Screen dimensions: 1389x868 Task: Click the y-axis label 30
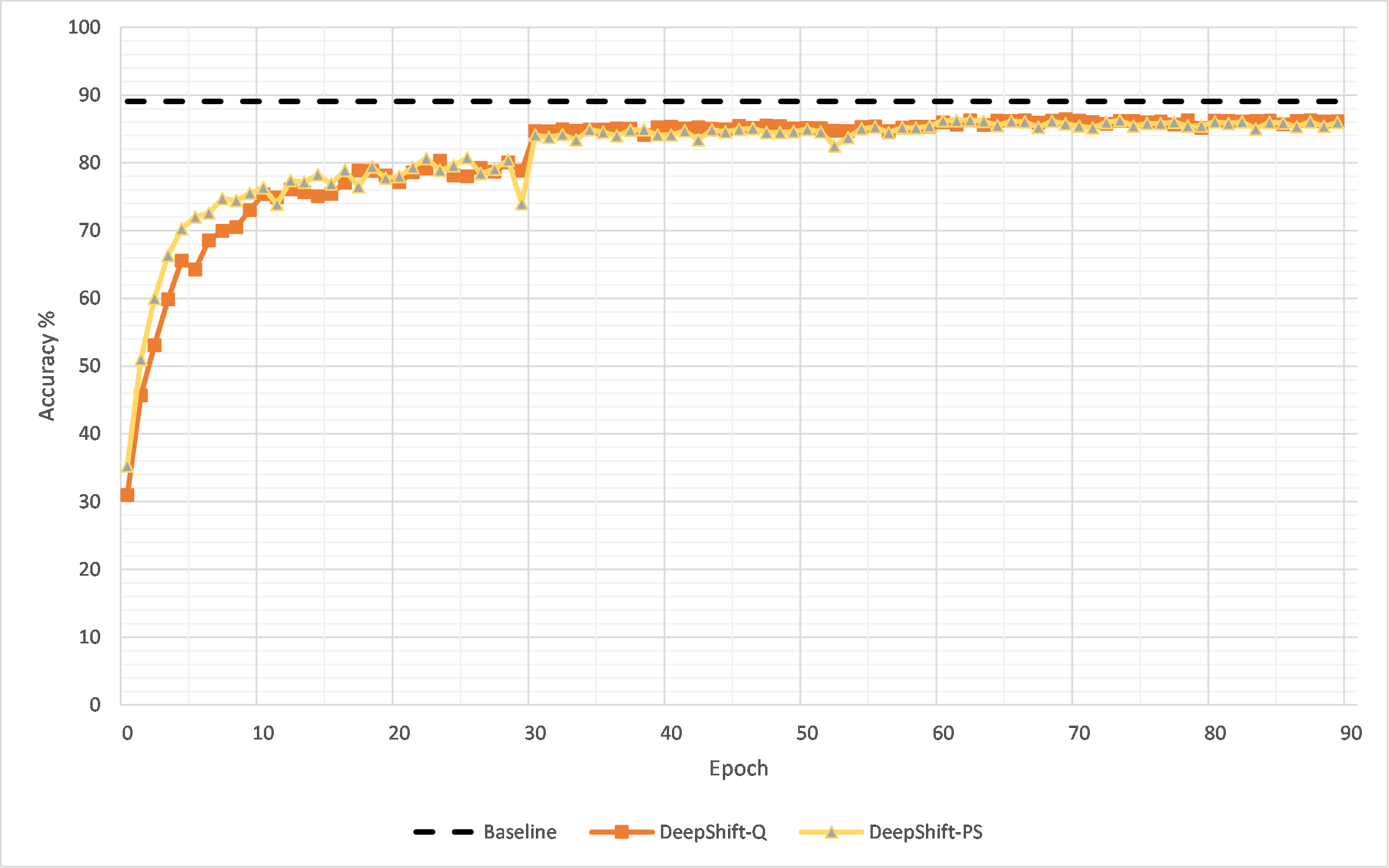(x=90, y=502)
